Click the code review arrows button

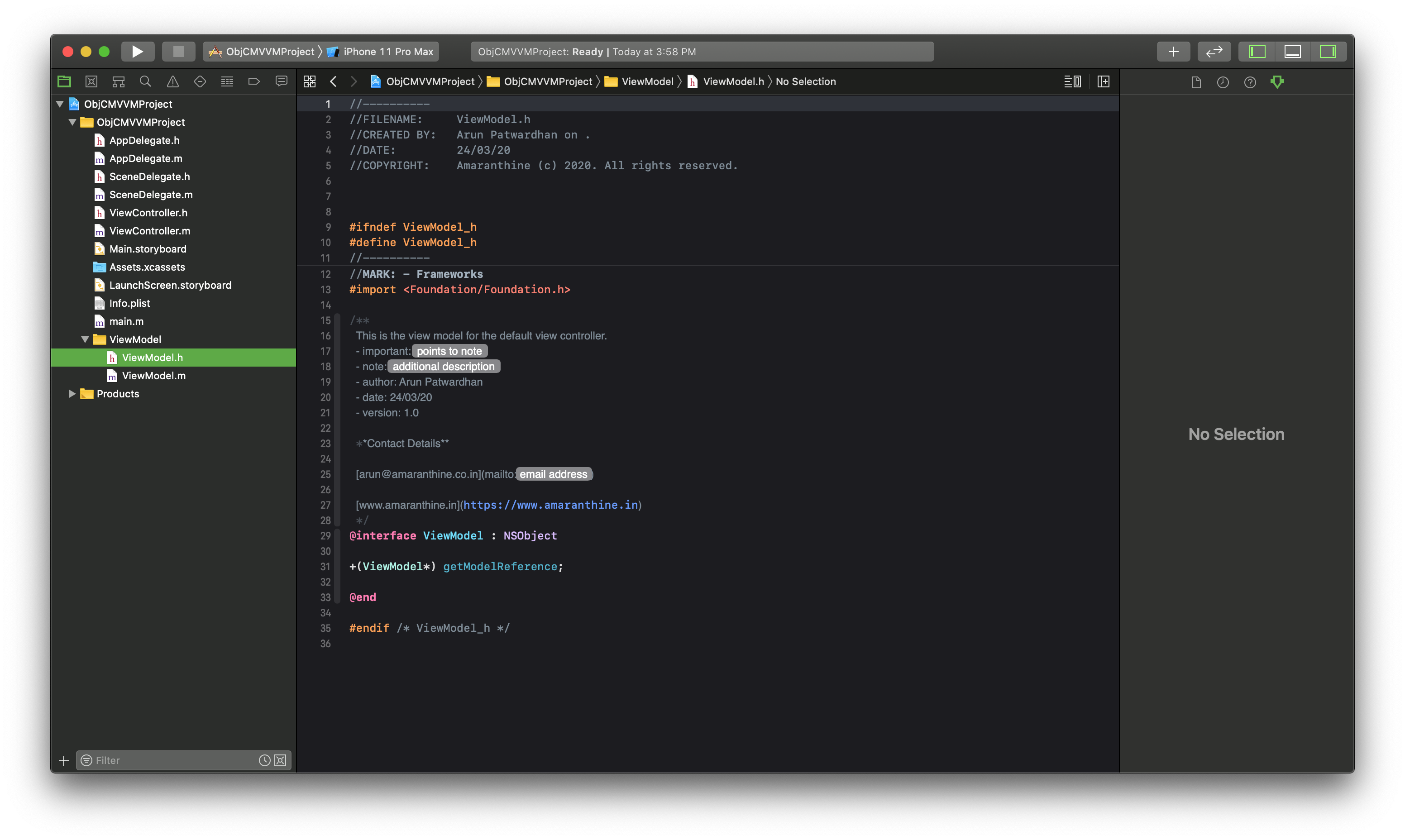[x=1214, y=52]
